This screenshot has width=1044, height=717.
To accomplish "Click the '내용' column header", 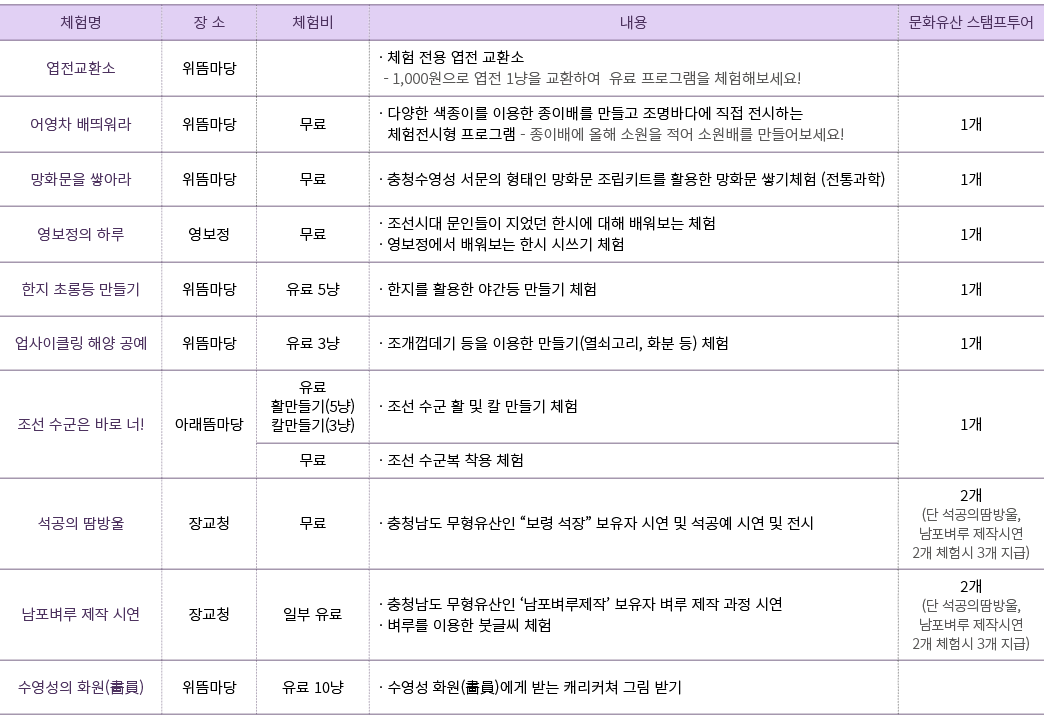I will [633, 23].
